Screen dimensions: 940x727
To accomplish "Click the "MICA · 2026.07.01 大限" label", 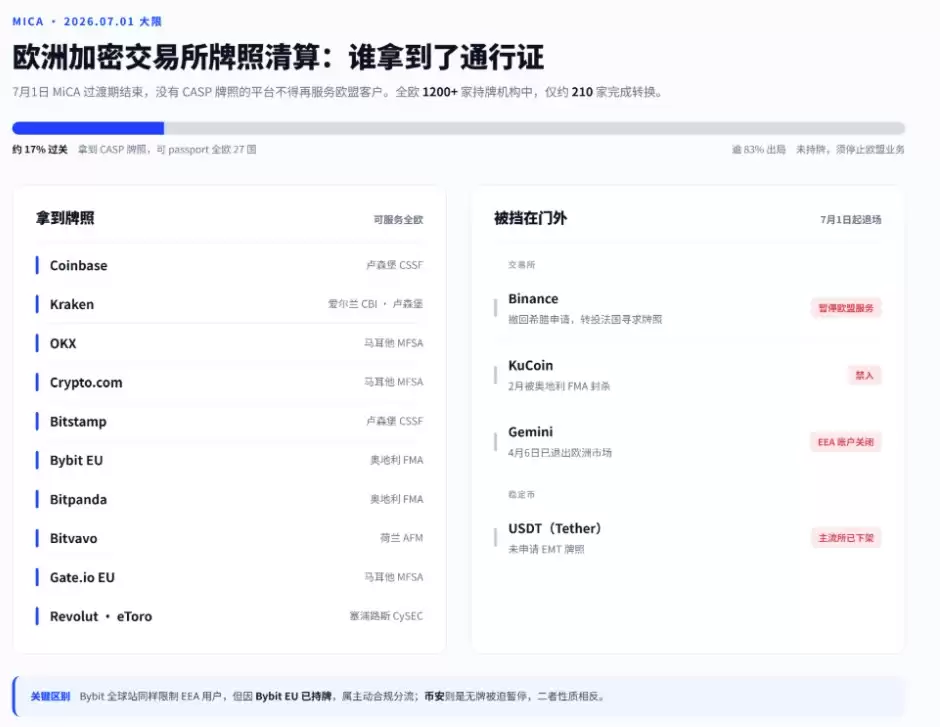I will coord(87,22).
